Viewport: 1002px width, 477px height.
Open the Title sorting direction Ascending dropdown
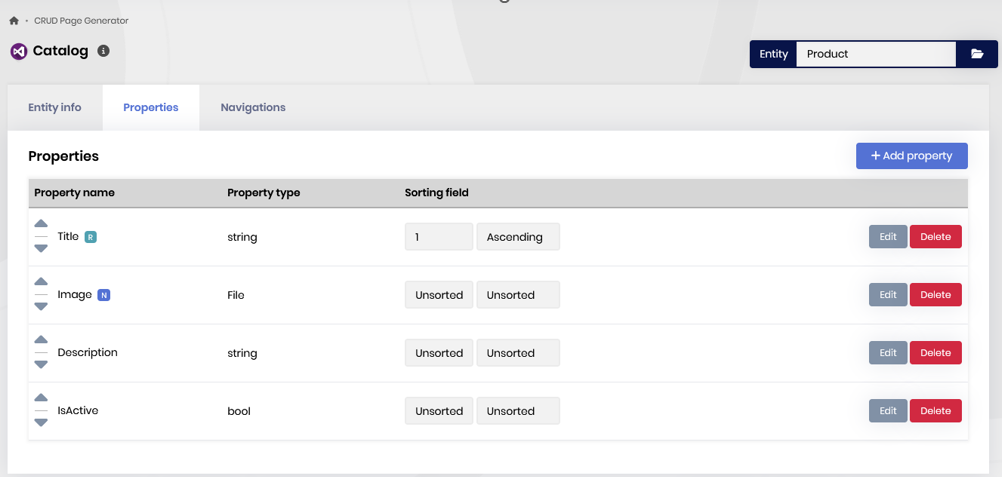pyautogui.click(x=517, y=237)
